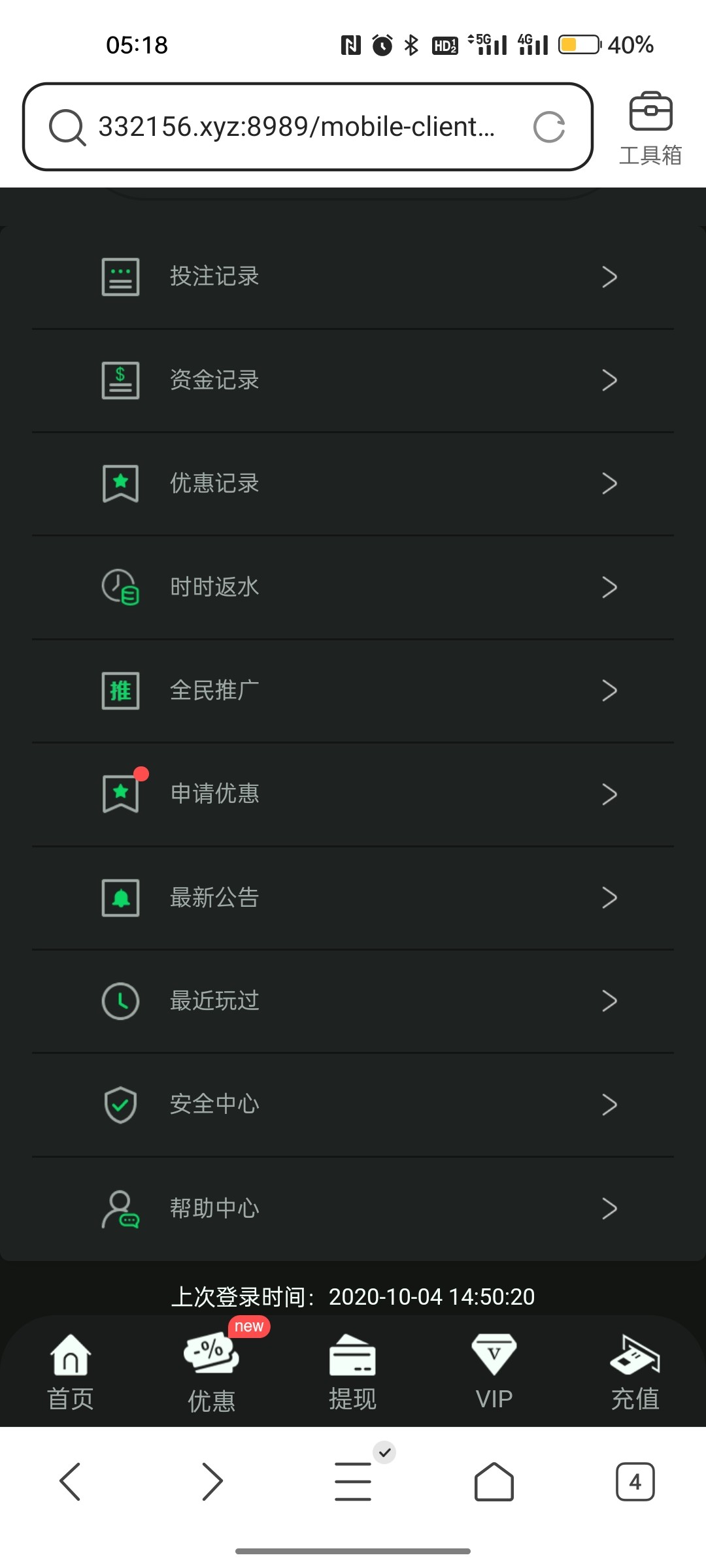Expand the 优惠记录 row chevron

coord(609,483)
